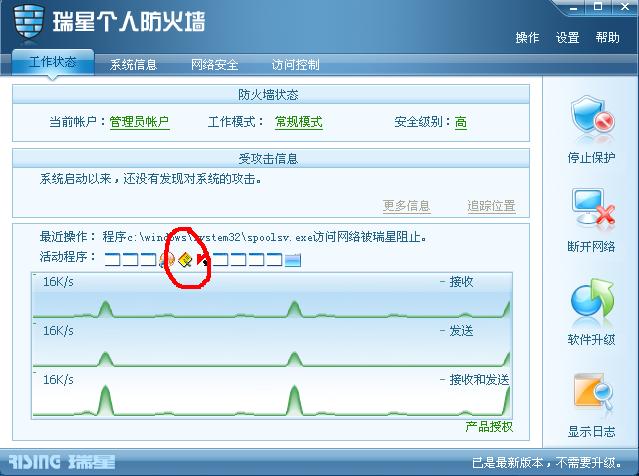This screenshot has width=639, height=476.
Task: Open the 帮助 menu
Action: click(x=607, y=37)
